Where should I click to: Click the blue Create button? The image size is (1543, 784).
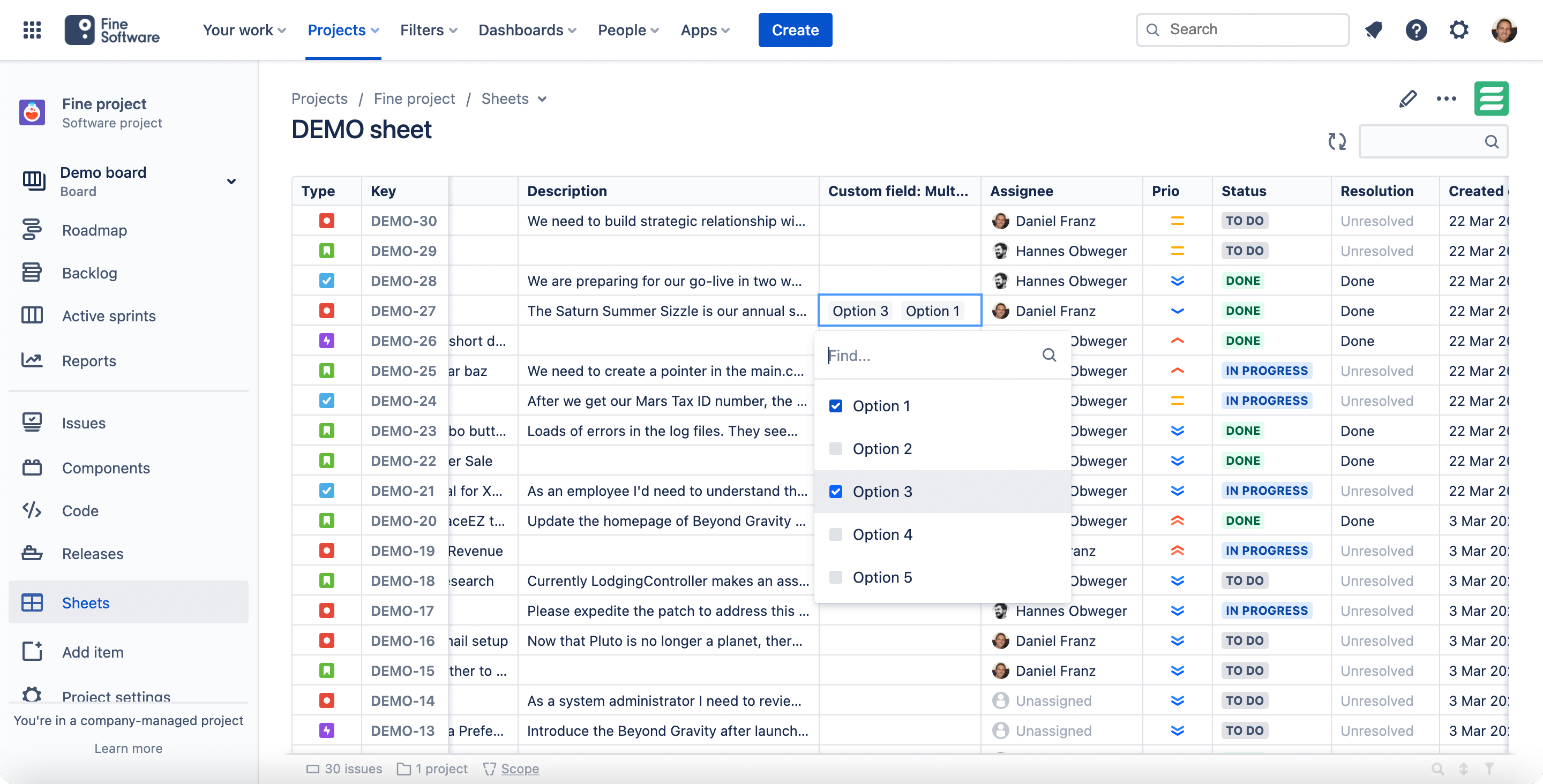click(795, 29)
